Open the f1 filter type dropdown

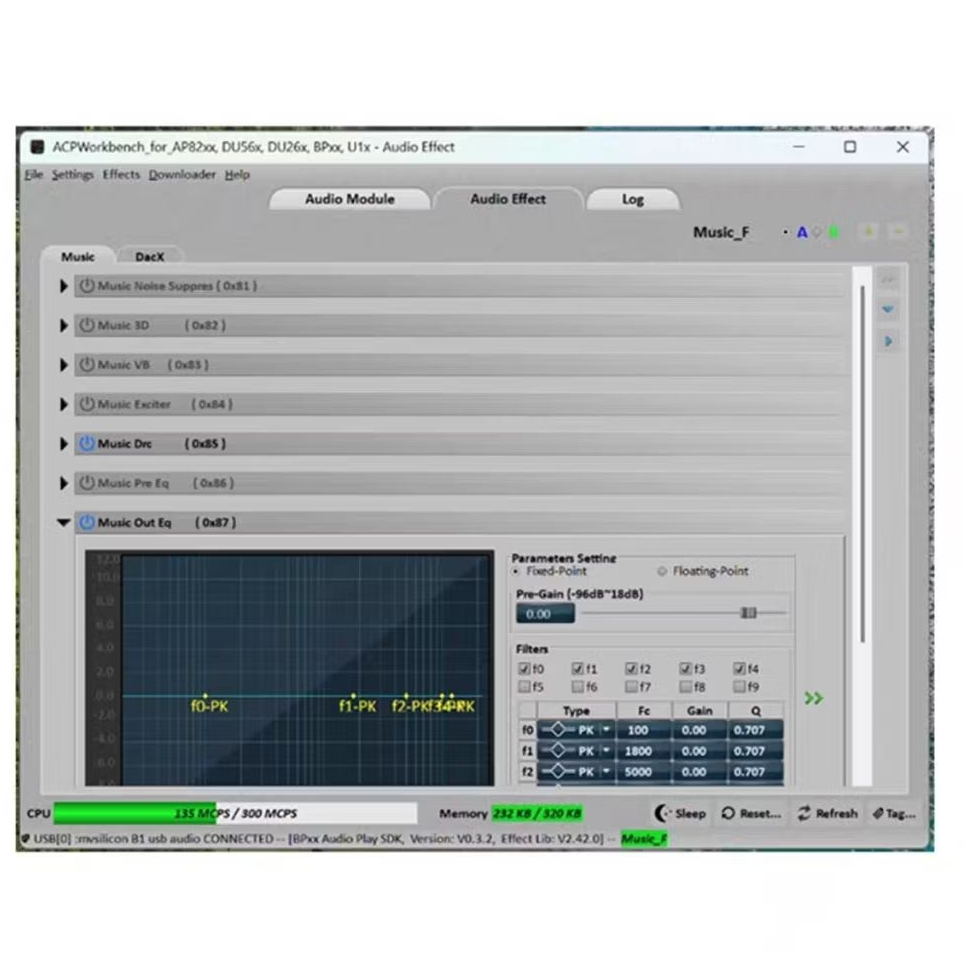(606, 751)
